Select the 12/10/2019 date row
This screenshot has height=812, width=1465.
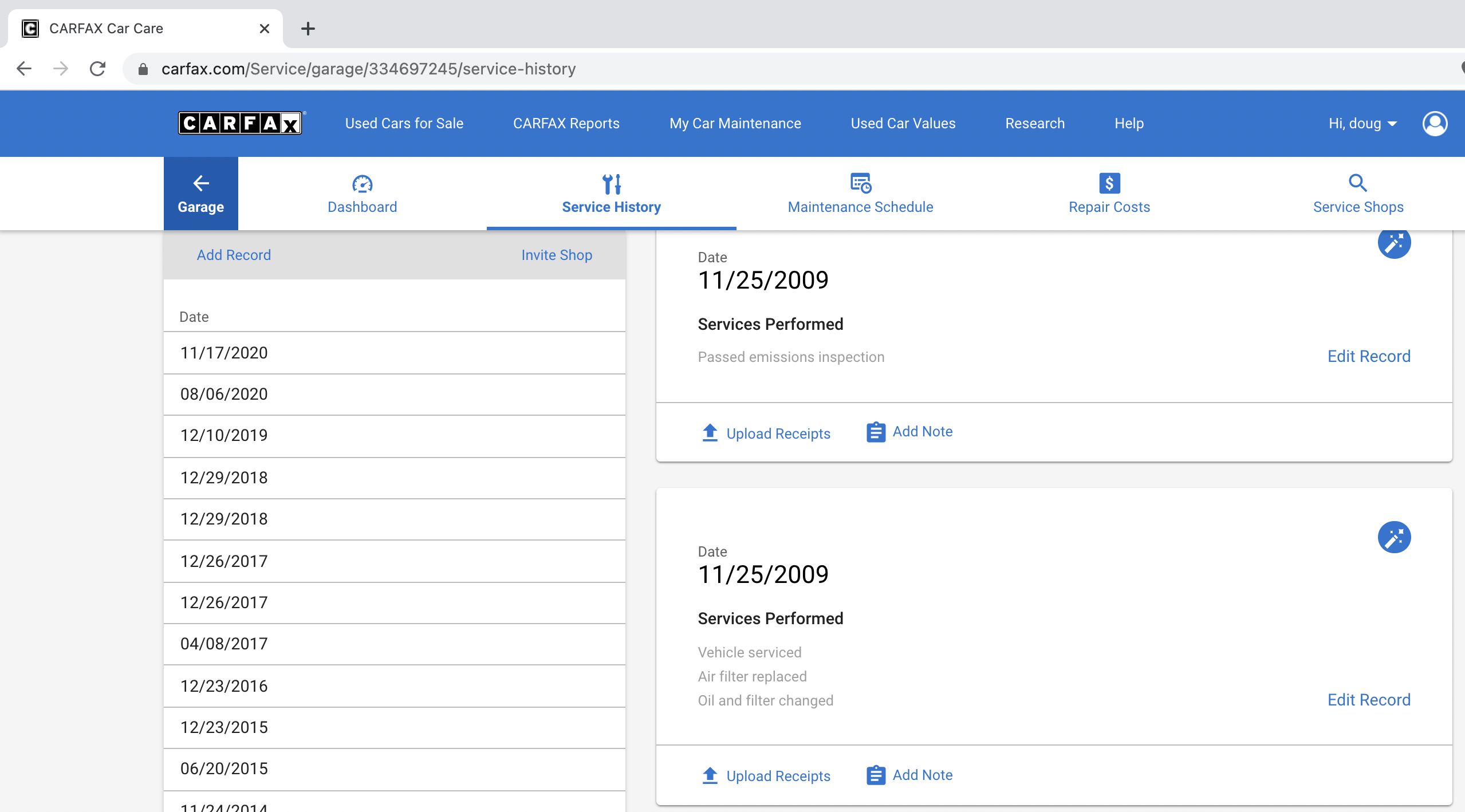(x=395, y=436)
